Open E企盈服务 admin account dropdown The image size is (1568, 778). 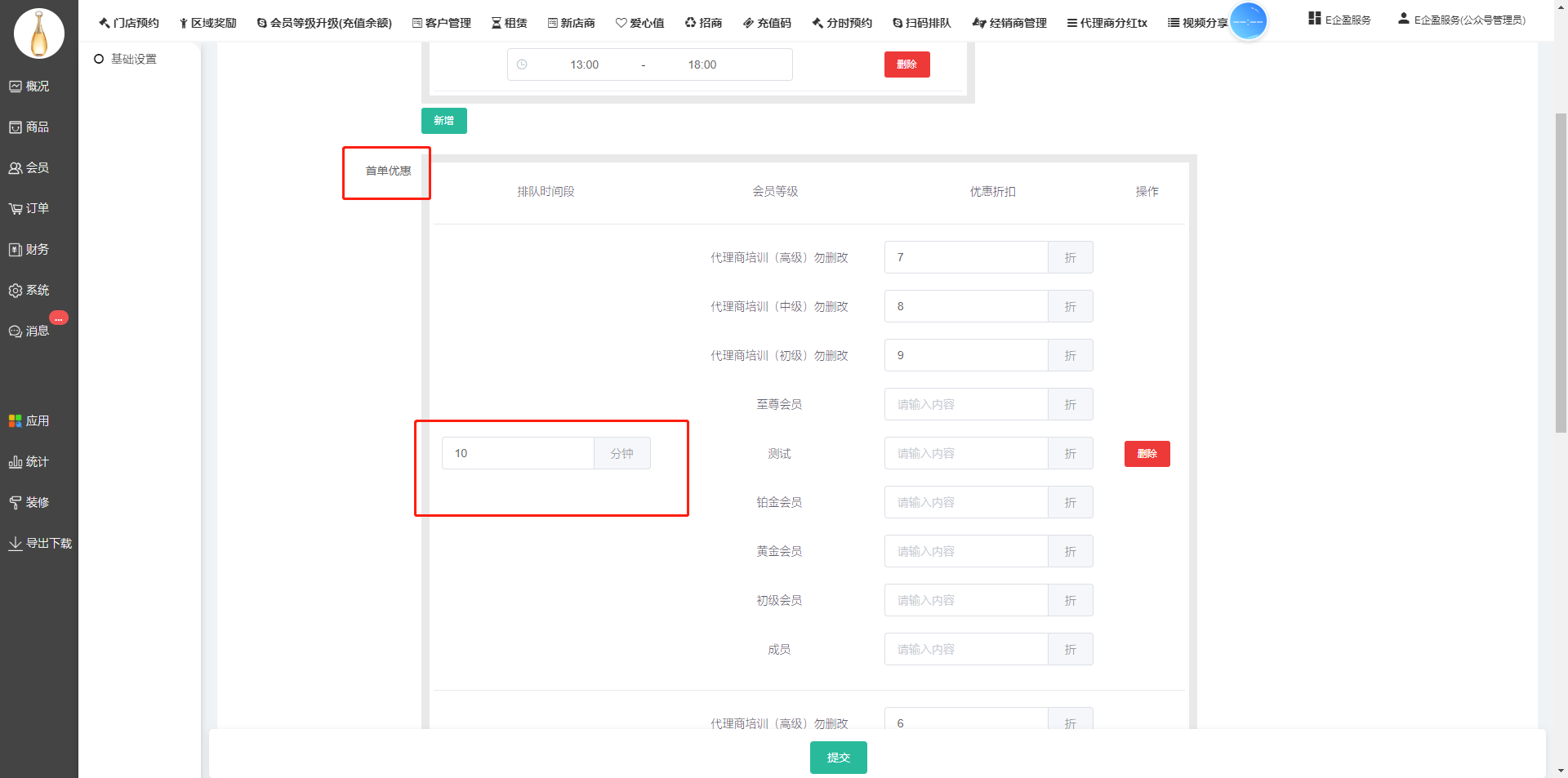click(x=1461, y=20)
